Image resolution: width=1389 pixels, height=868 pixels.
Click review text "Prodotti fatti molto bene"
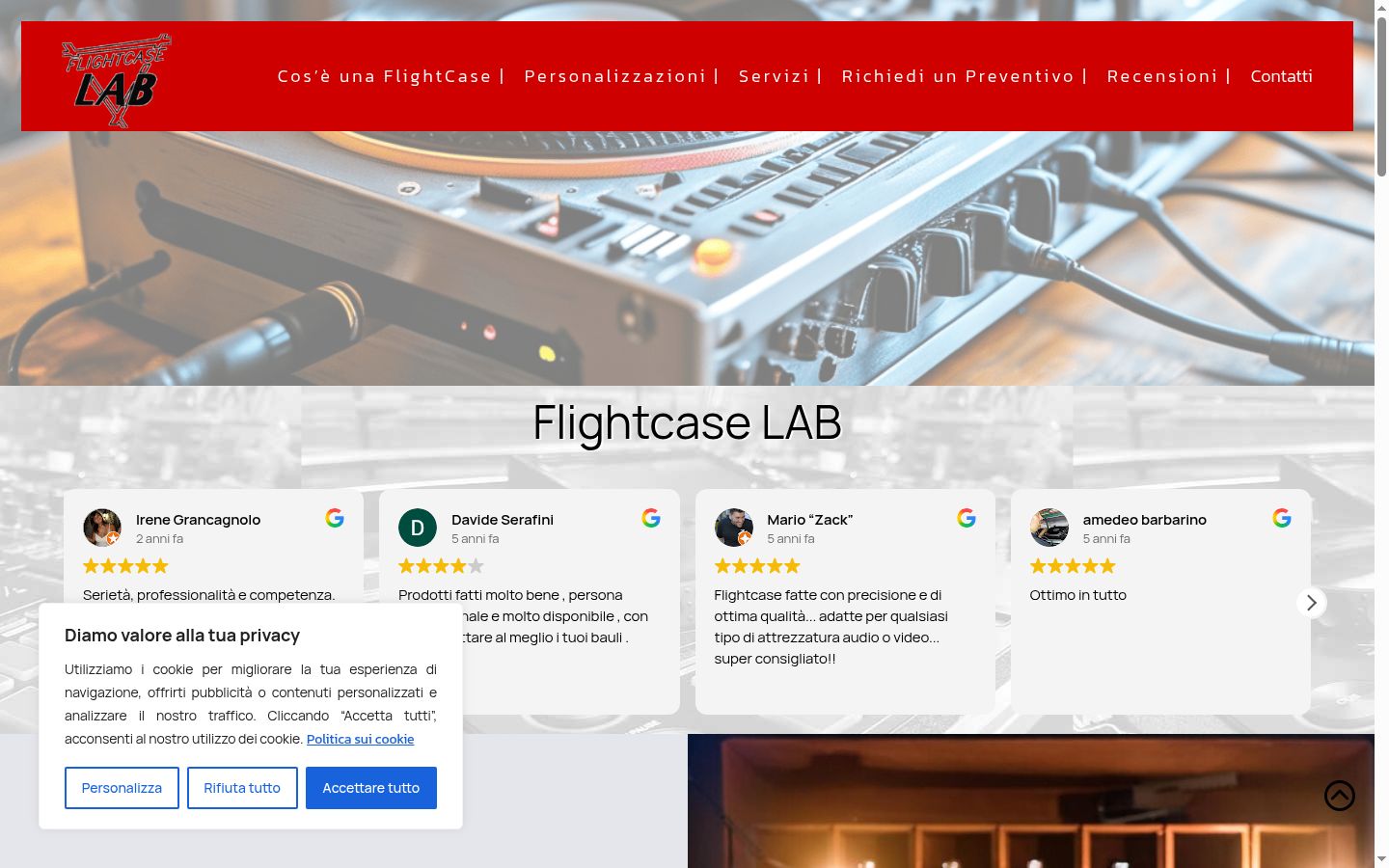pyautogui.click(x=478, y=595)
